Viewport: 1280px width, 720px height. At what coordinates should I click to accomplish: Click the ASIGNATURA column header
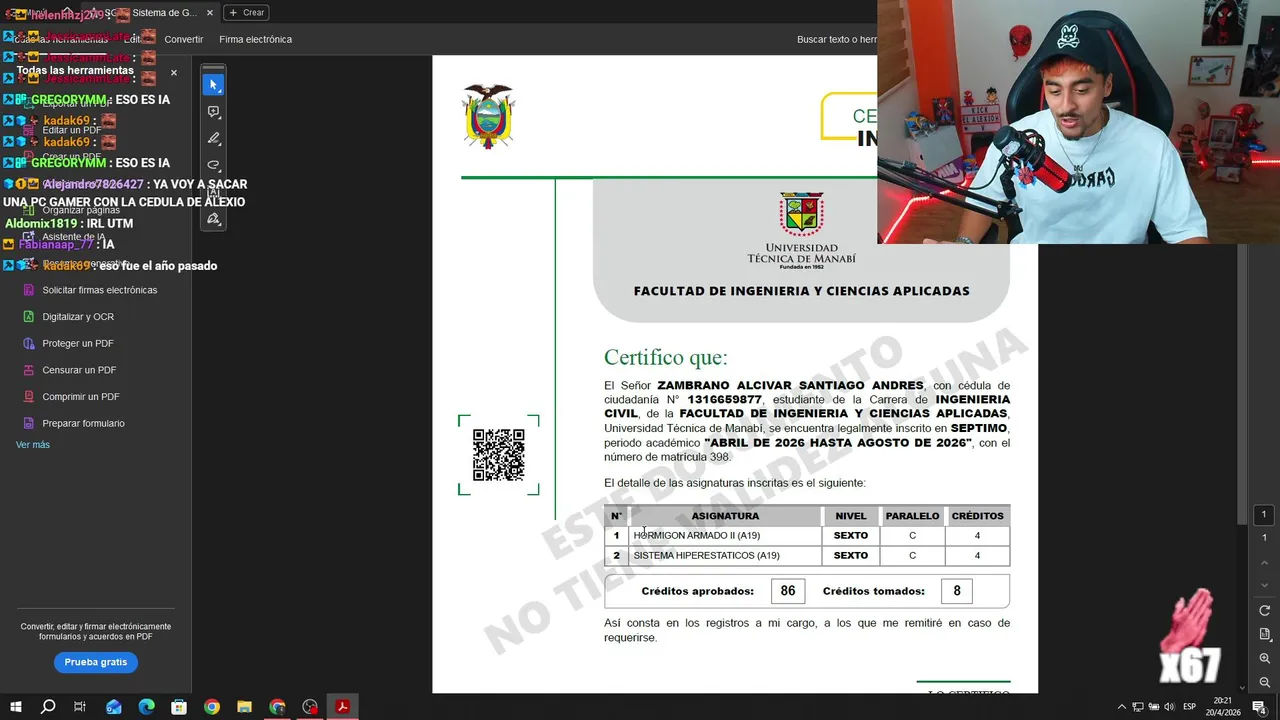point(725,516)
